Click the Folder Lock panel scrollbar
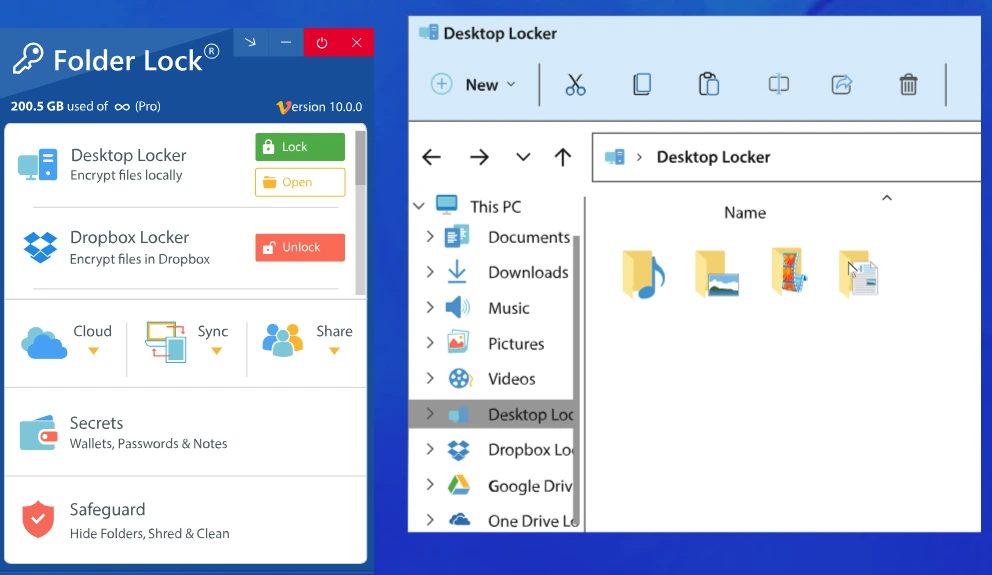The image size is (992, 575). [361, 158]
